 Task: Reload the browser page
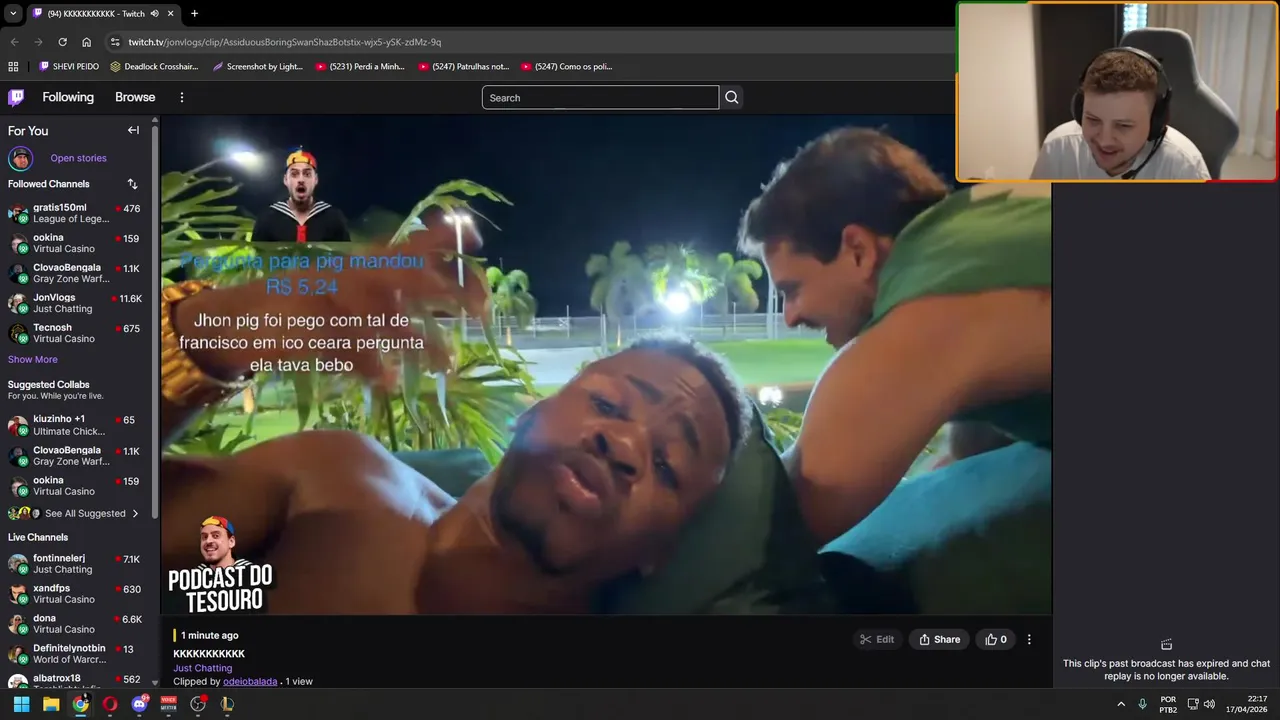click(x=62, y=42)
